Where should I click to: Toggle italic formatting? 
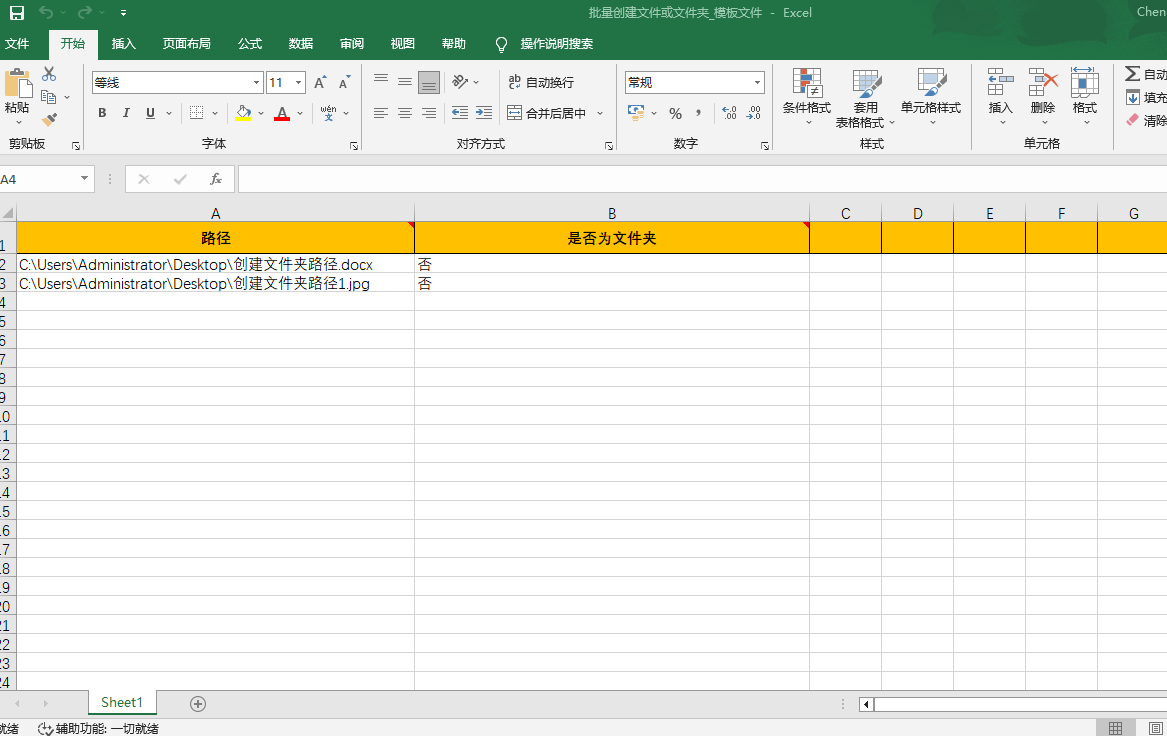125,113
